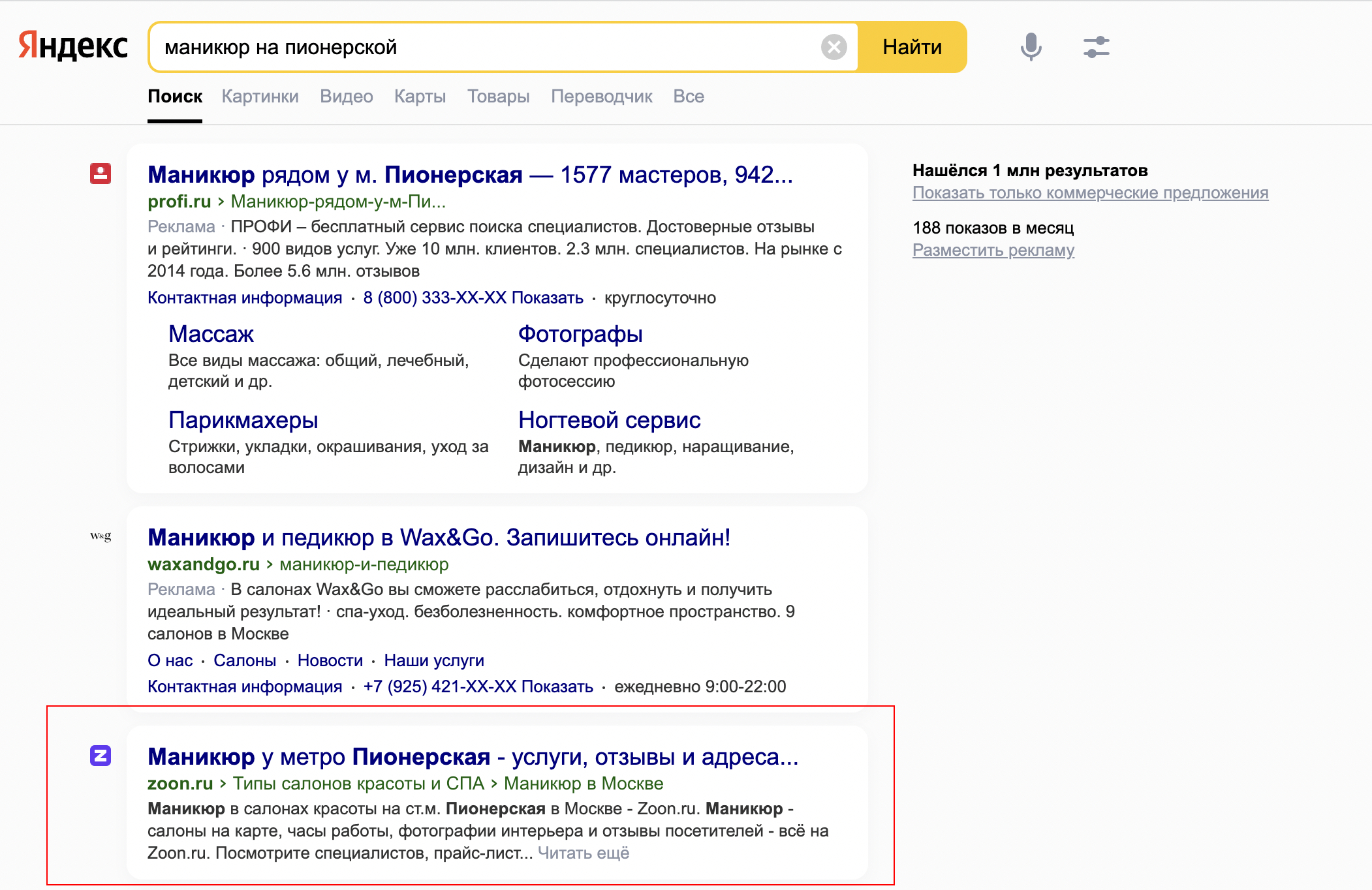Viewport: 1372px width, 890px height.
Task: Open the Фотографы sitelink
Action: (x=580, y=334)
